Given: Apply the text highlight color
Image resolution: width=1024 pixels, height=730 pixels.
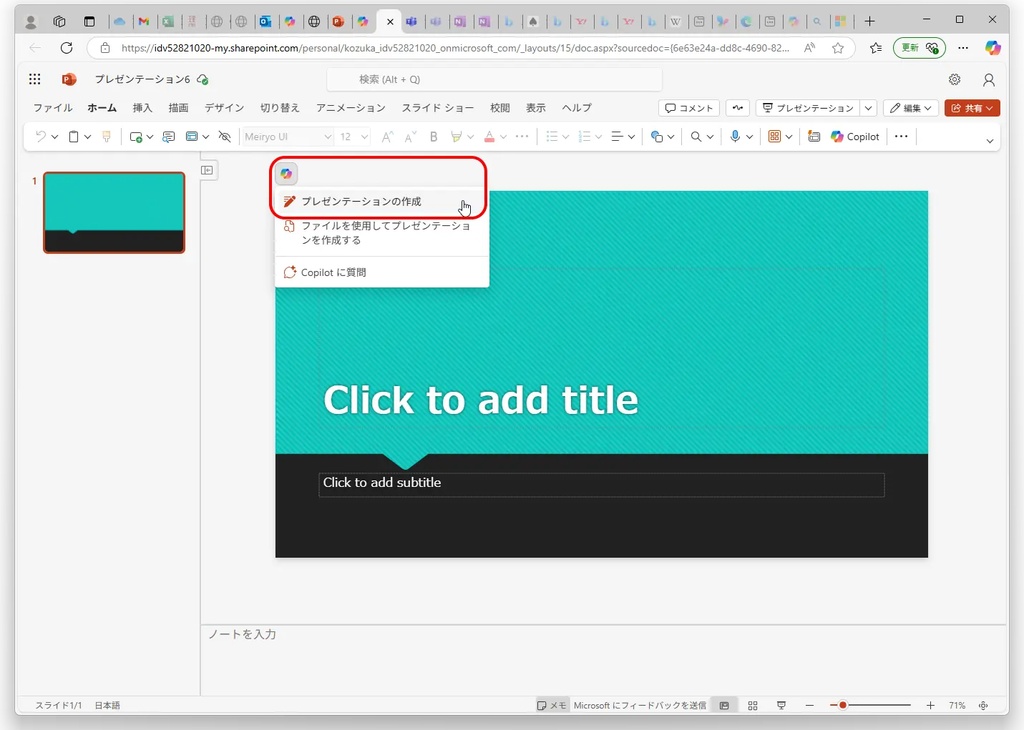Looking at the screenshot, I should click(x=456, y=136).
